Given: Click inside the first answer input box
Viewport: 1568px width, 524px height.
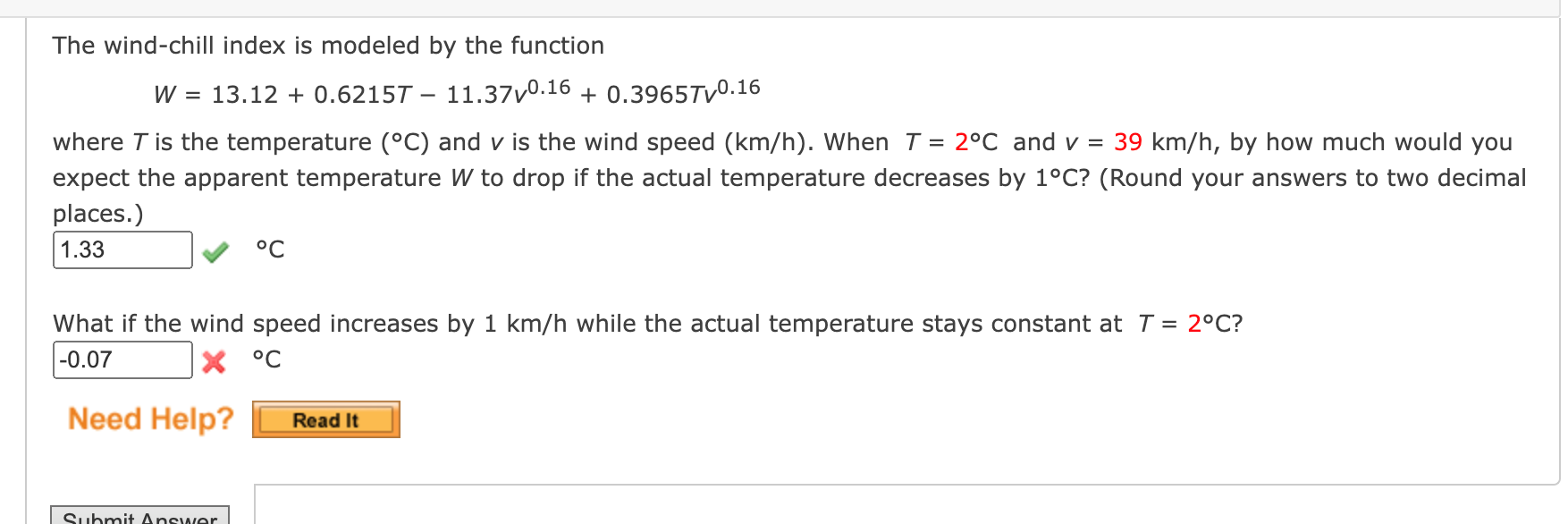Looking at the screenshot, I should 121,249.
